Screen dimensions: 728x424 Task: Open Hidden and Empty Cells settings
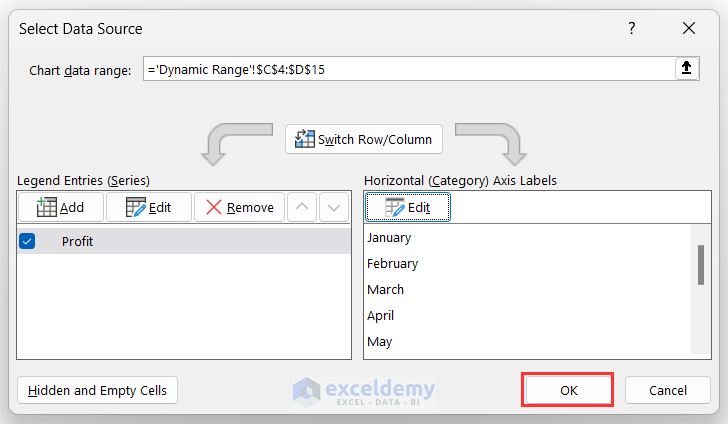(98, 390)
